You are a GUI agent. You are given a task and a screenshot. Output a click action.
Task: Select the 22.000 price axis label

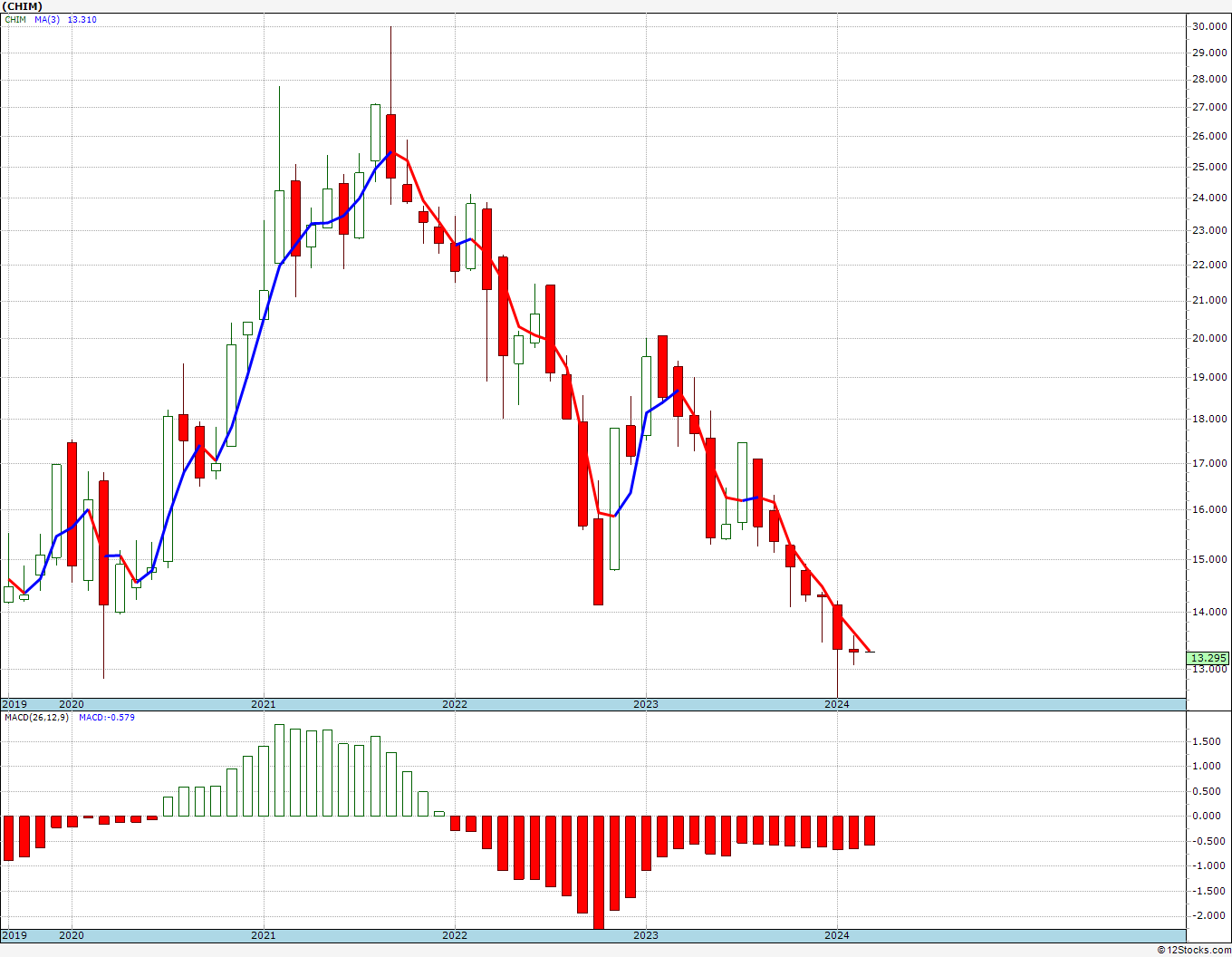(x=1210, y=265)
